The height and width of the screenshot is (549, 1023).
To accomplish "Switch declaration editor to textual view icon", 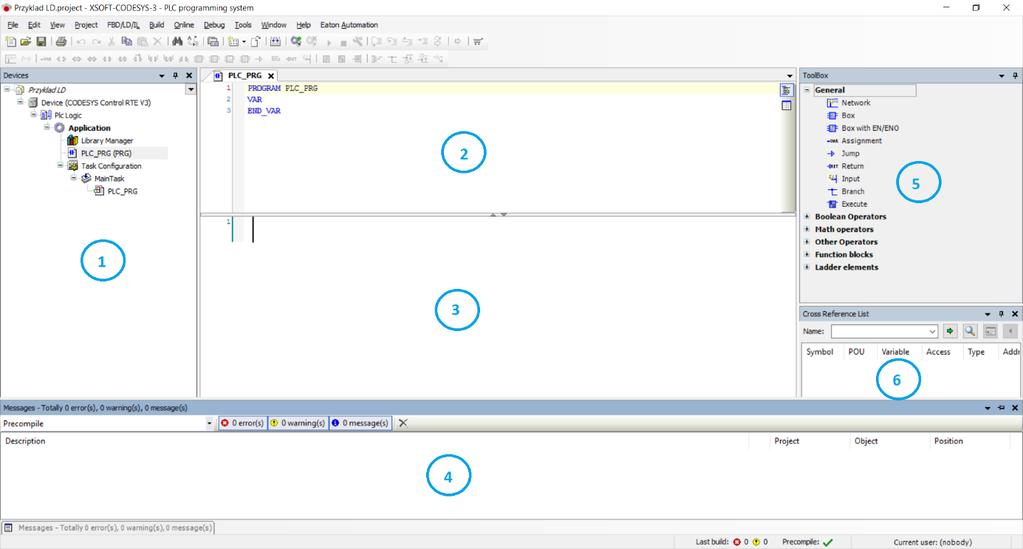I will tap(786, 91).
